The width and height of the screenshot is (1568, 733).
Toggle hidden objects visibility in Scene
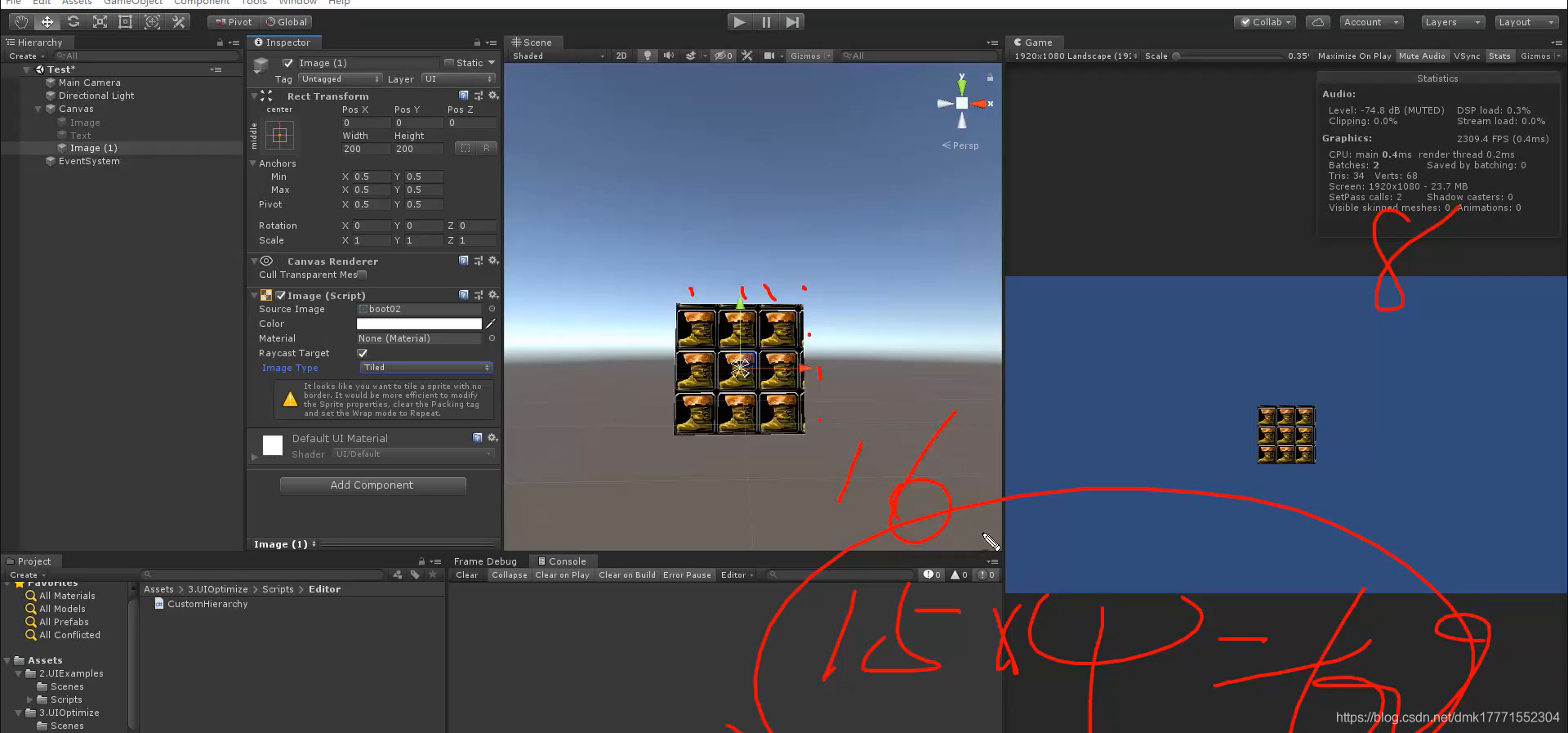click(723, 56)
